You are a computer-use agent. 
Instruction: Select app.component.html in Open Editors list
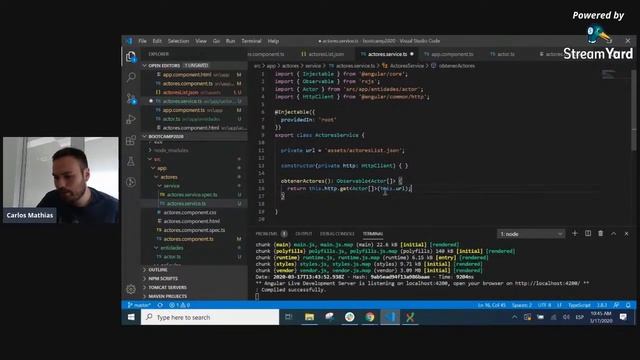pos(187,75)
